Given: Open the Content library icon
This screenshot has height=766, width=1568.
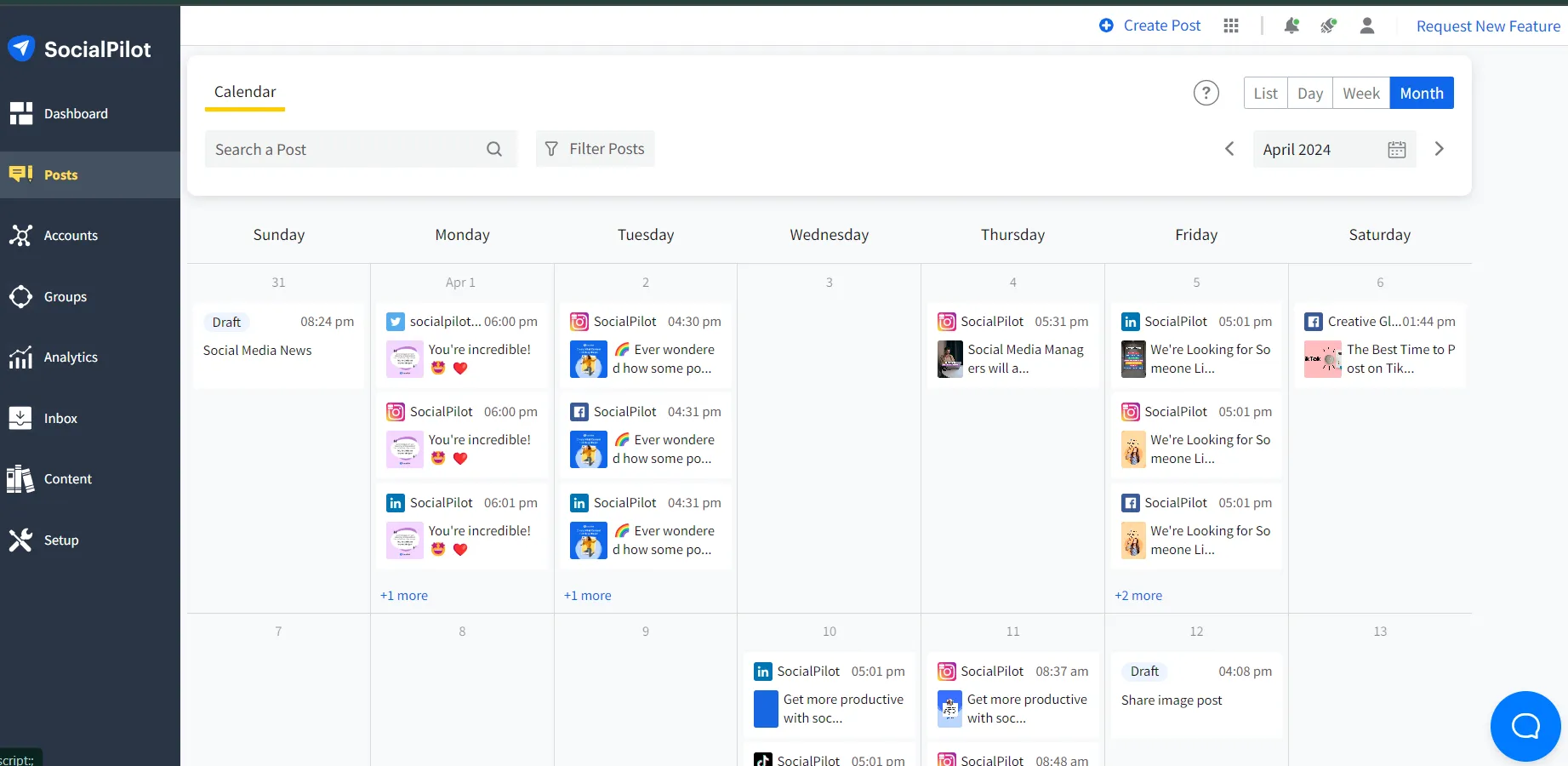Looking at the screenshot, I should pos(67,478).
